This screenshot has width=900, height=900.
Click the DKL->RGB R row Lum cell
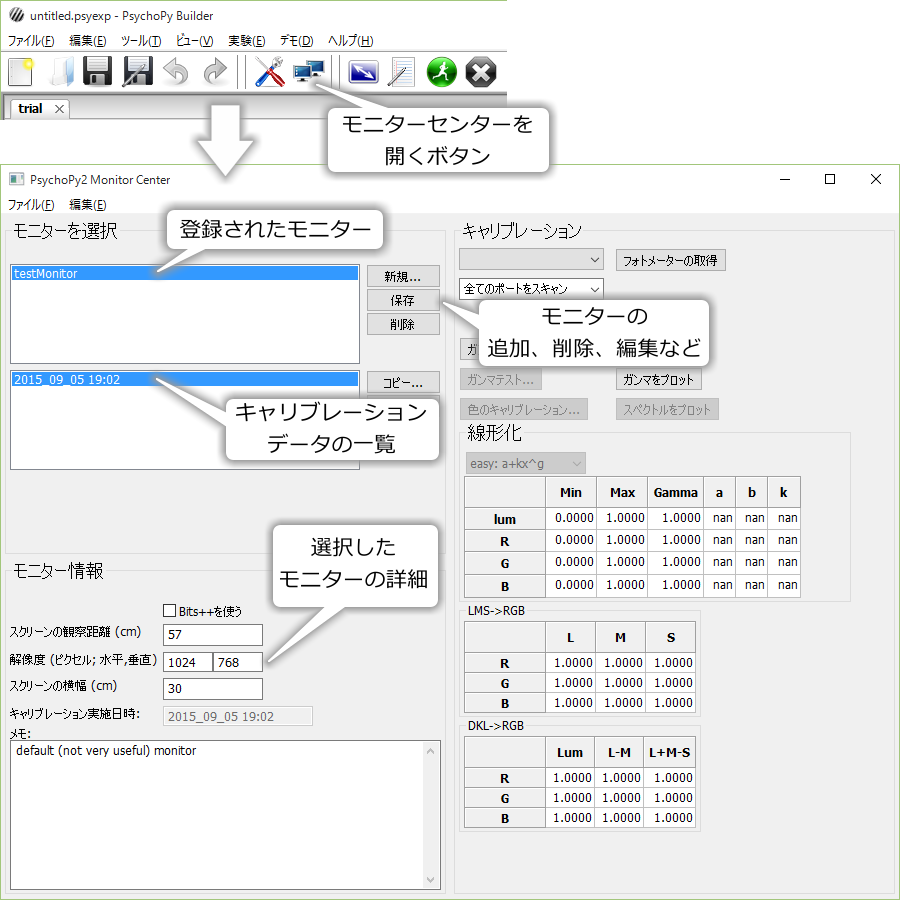pos(570,778)
